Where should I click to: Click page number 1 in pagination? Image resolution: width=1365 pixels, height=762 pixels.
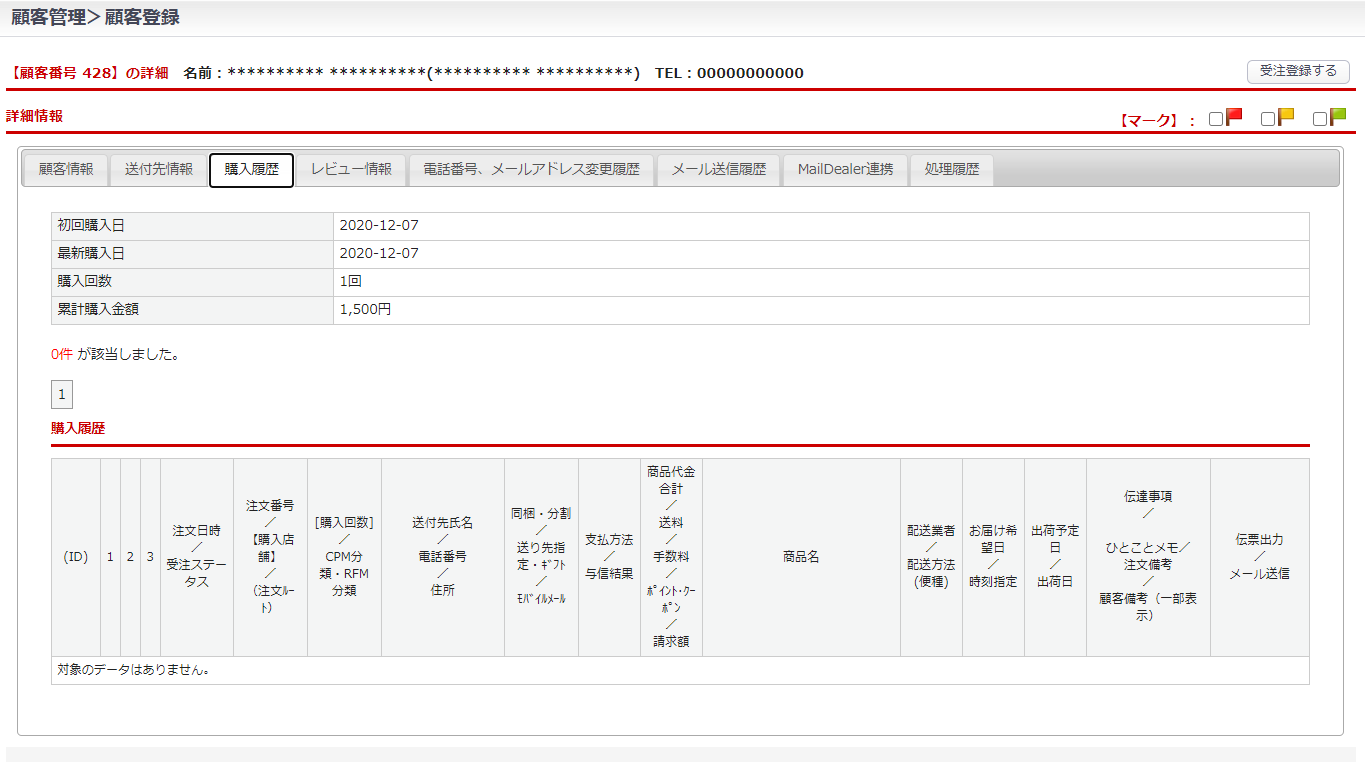pos(62,395)
